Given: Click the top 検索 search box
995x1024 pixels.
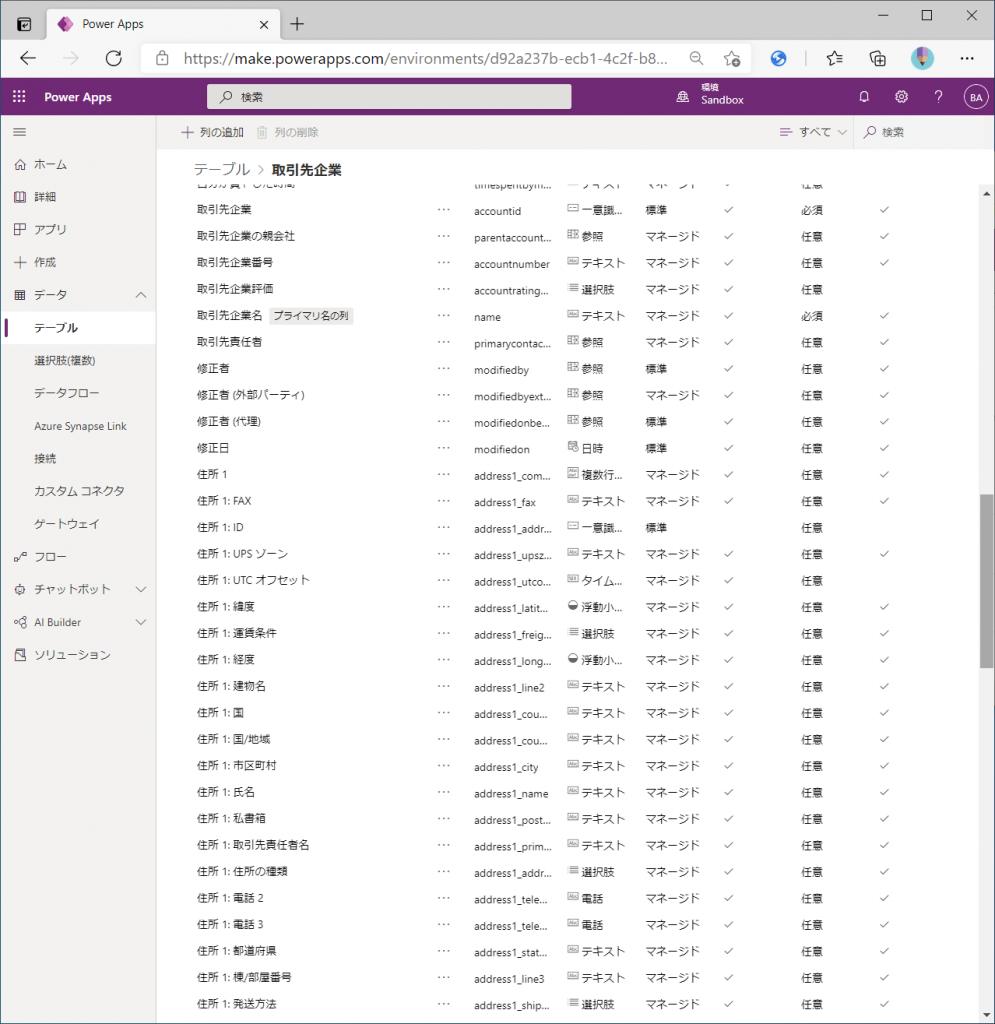Looking at the screenshot, I should pos(389,97).
